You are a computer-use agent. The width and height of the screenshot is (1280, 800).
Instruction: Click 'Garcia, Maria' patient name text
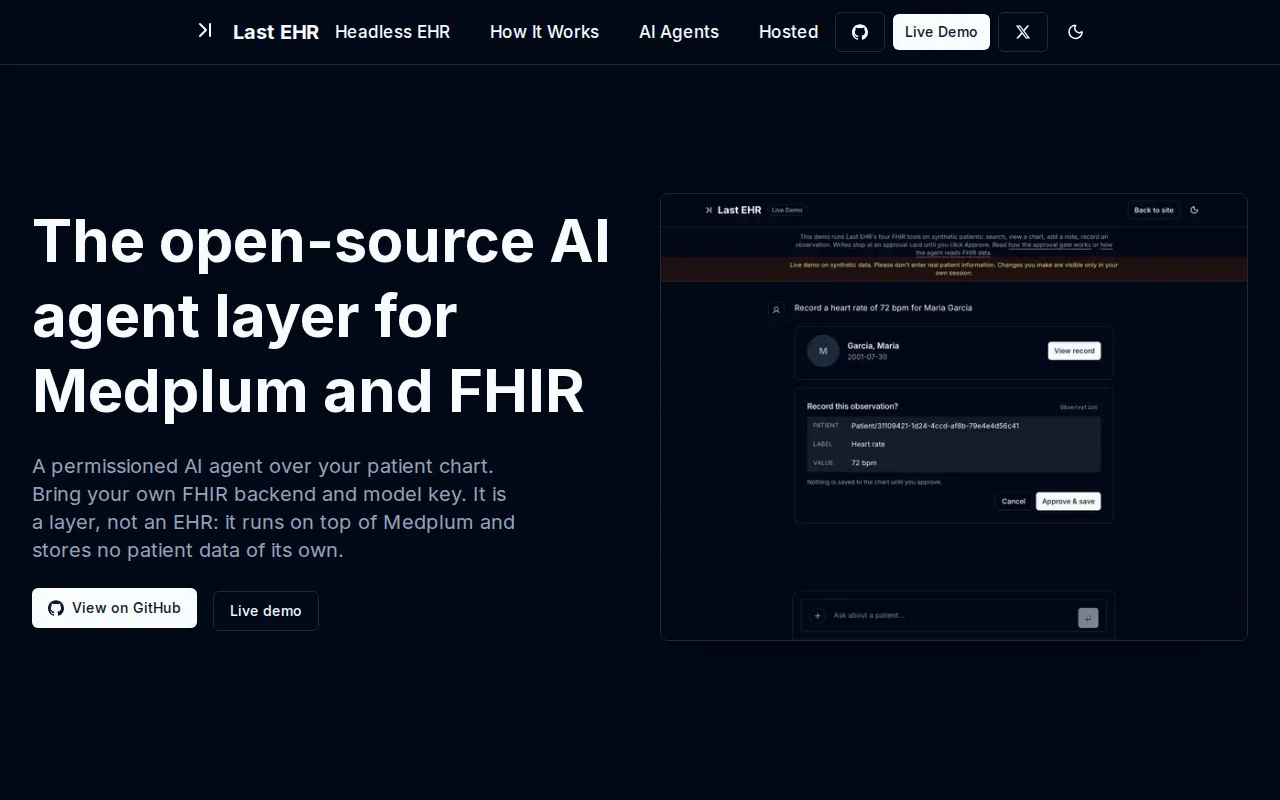[x=873, y=346]
